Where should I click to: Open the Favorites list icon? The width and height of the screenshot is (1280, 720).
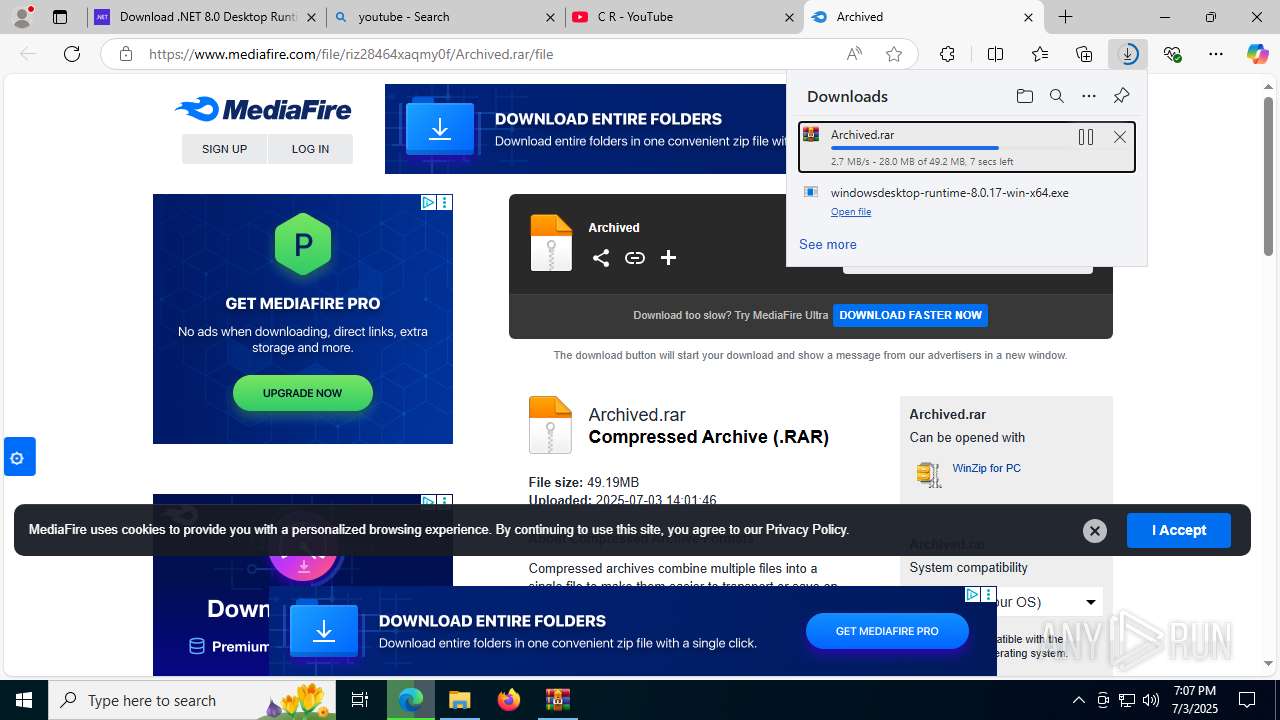[x=1040, y=54]
